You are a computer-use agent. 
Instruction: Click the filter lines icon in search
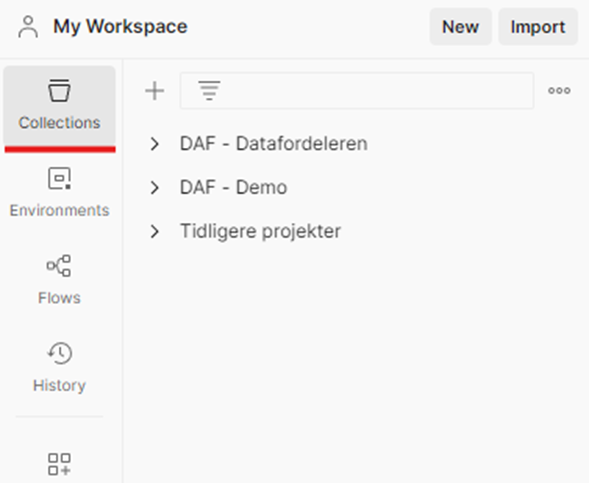point(209,91)
